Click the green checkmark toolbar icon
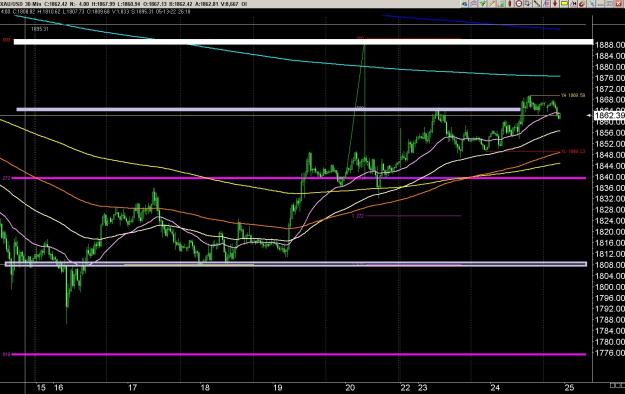Screen dimensions: 625x394 pos(483,4)
